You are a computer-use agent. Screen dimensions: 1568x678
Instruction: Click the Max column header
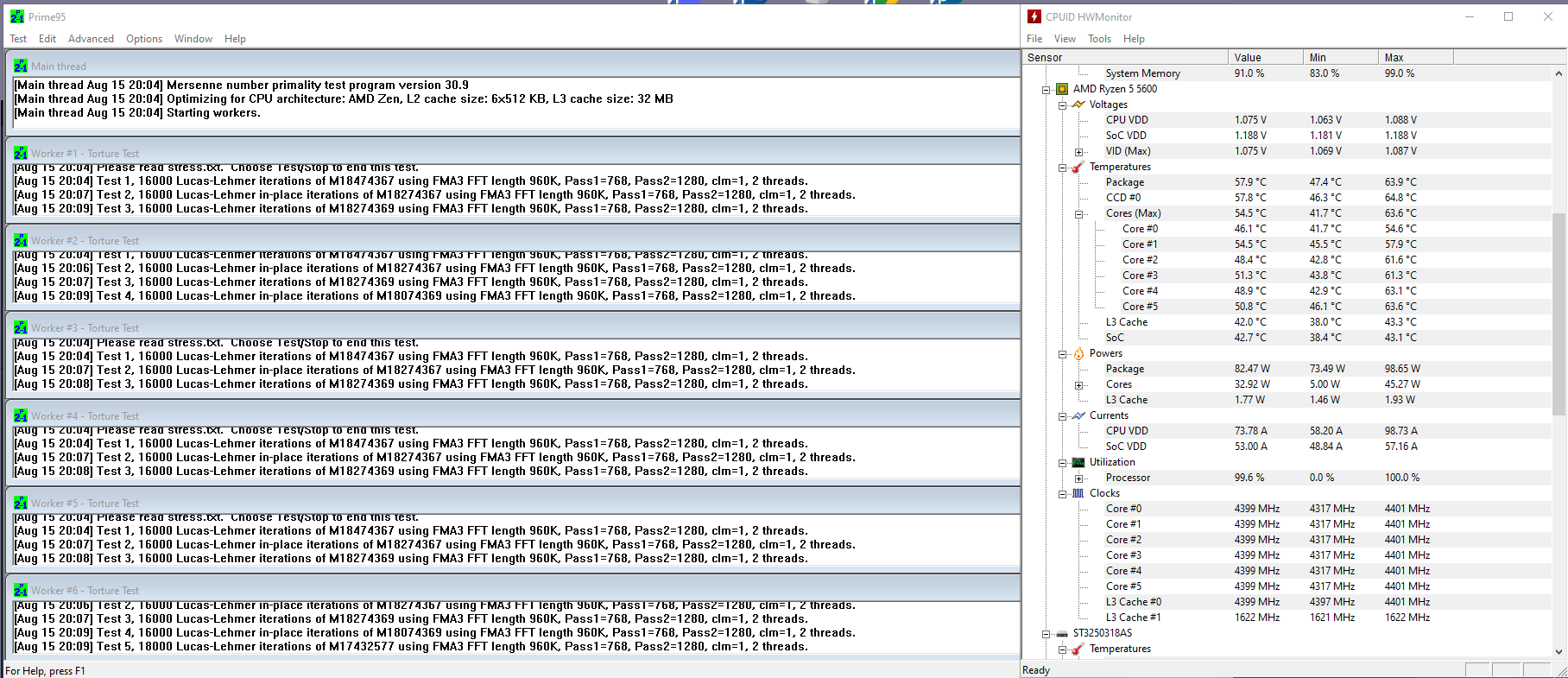click(x=1416, y=57)
